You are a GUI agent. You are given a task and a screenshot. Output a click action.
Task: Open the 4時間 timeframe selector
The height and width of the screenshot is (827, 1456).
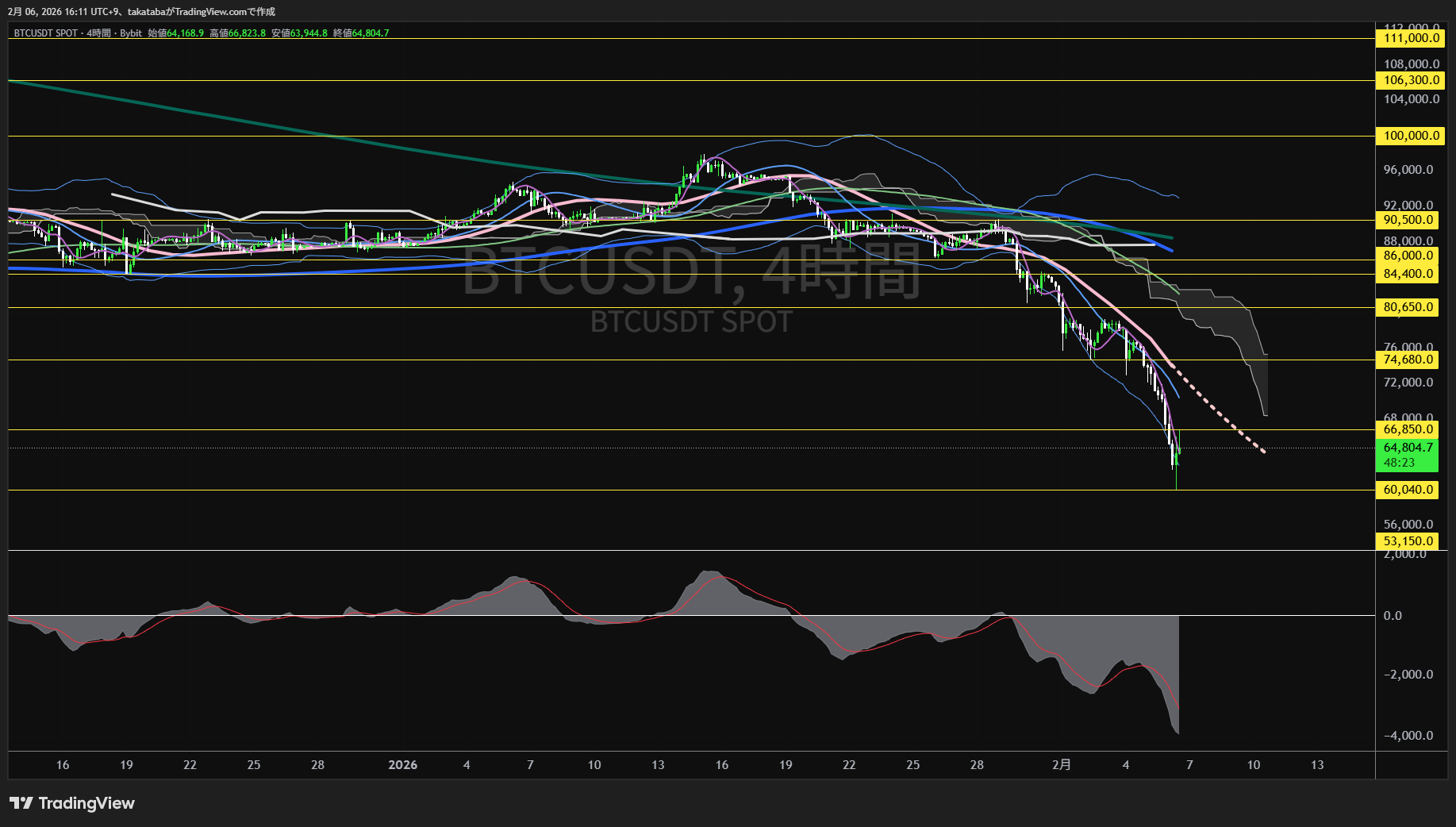point(100,33)
